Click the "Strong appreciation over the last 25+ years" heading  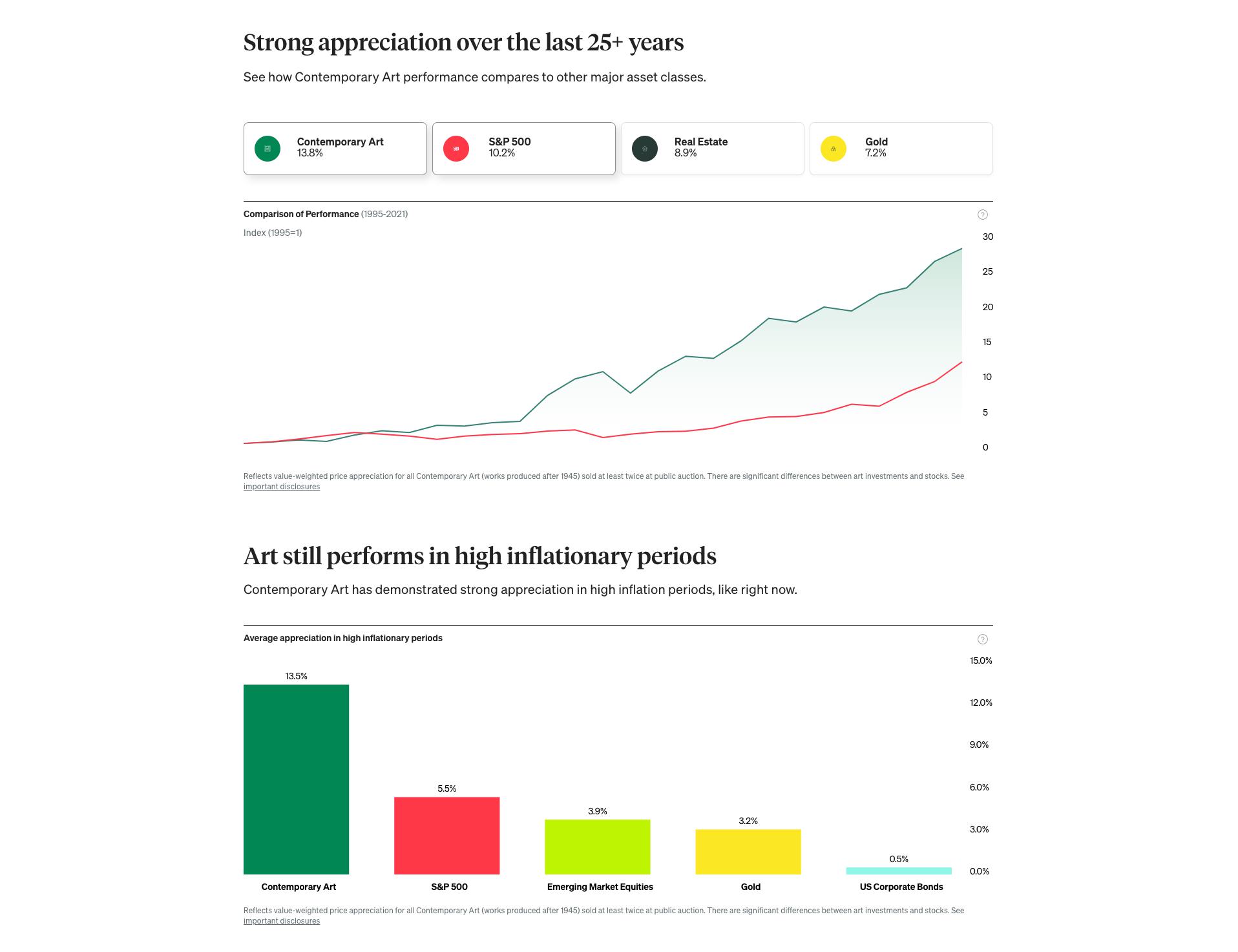click(x=463, y=43)
